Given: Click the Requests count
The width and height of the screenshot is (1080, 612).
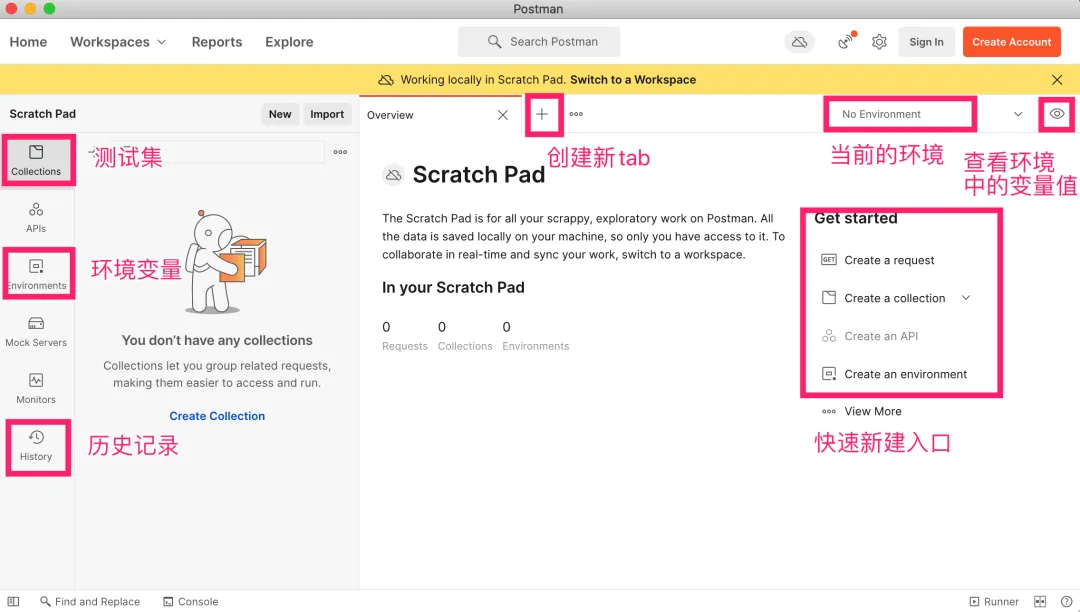Looking at the screenshot, I should pyautogui.click(x=404, y=335).
